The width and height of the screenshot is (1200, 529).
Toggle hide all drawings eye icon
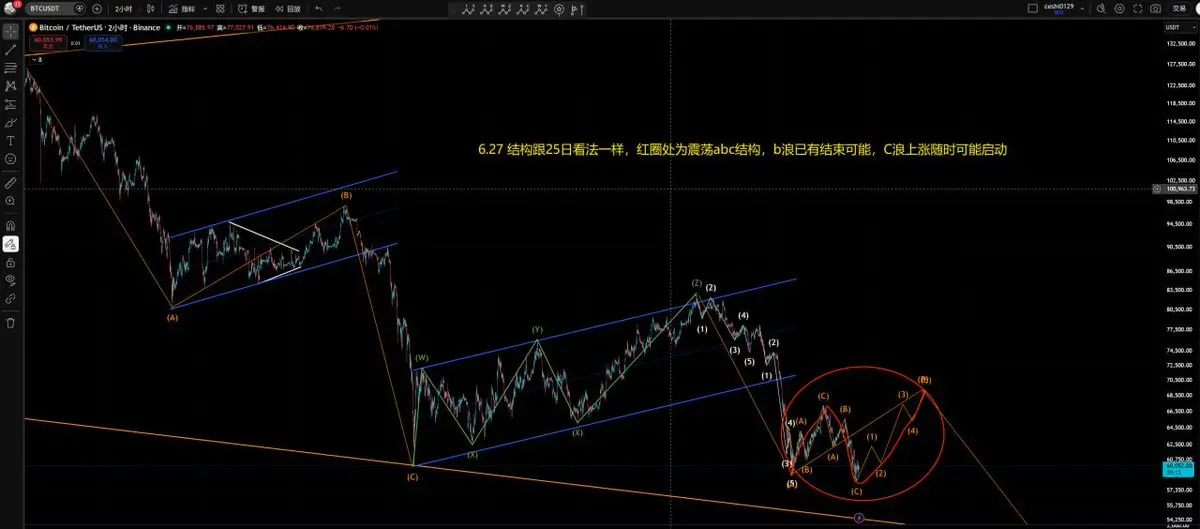(x=11, y=280)
